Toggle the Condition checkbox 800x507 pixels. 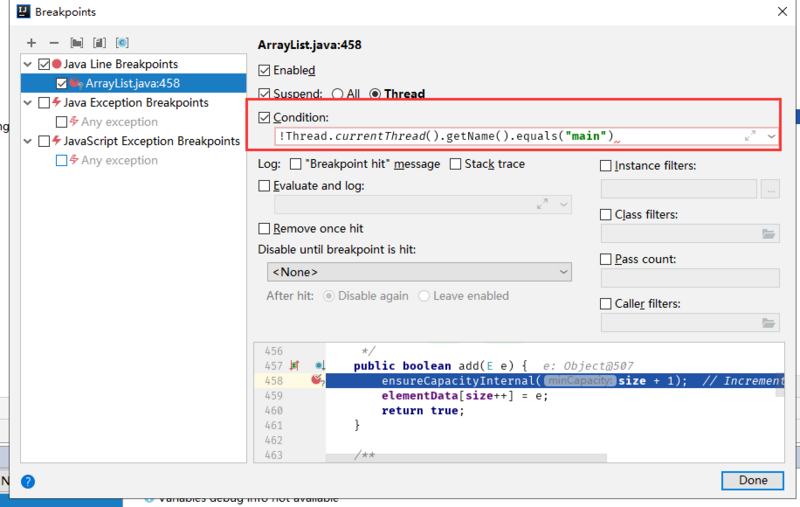point(264,118)
